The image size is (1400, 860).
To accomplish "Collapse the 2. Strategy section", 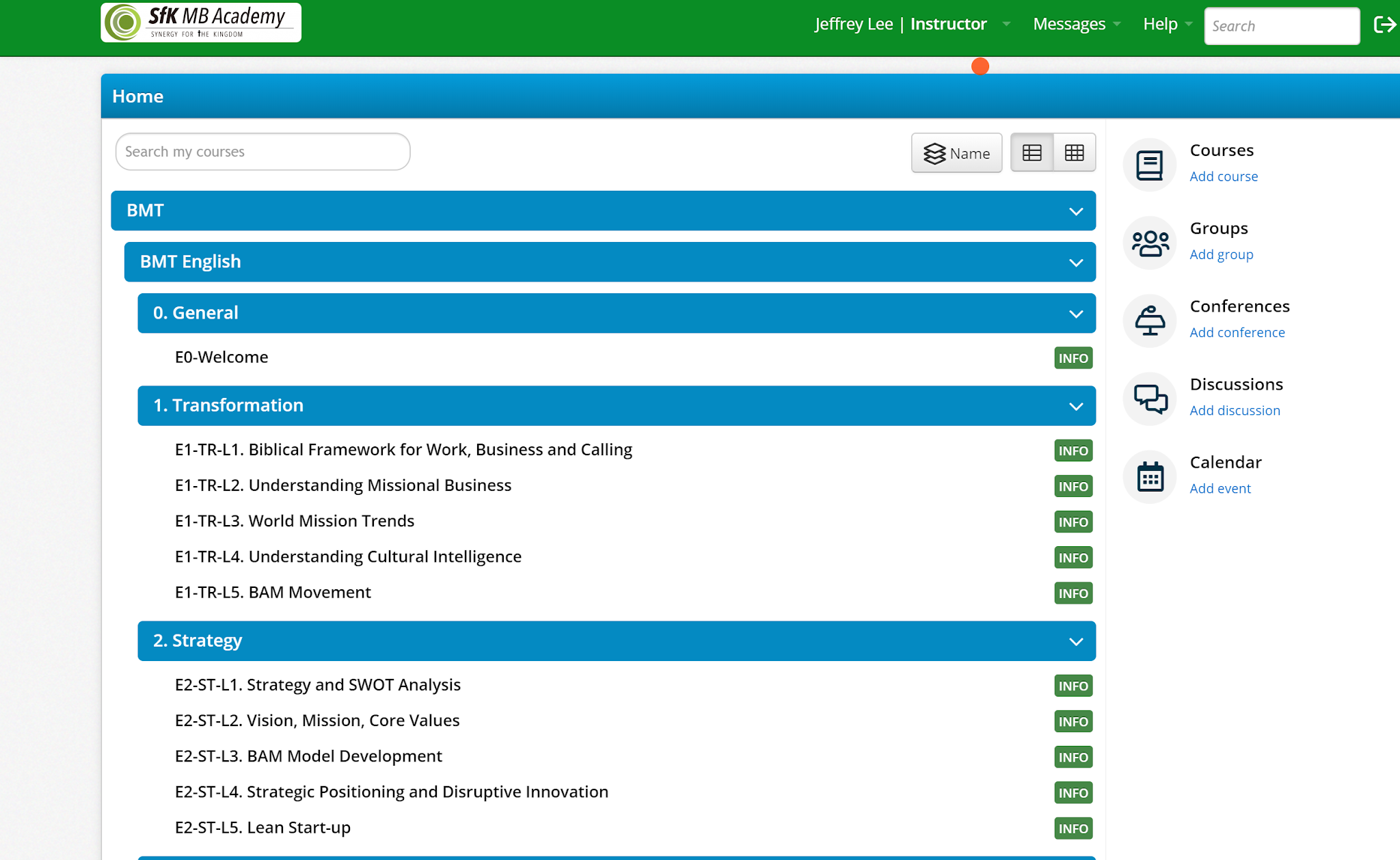I will (x=1075, y=641).
